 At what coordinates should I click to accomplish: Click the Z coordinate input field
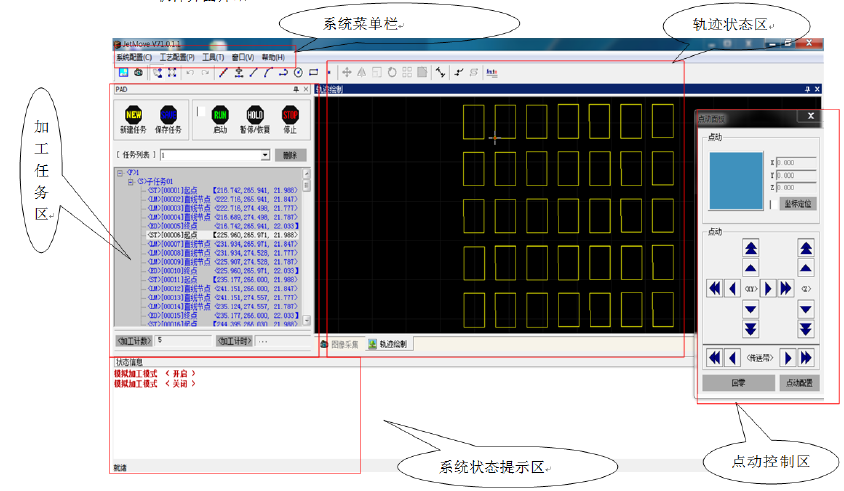coord(796,187)
